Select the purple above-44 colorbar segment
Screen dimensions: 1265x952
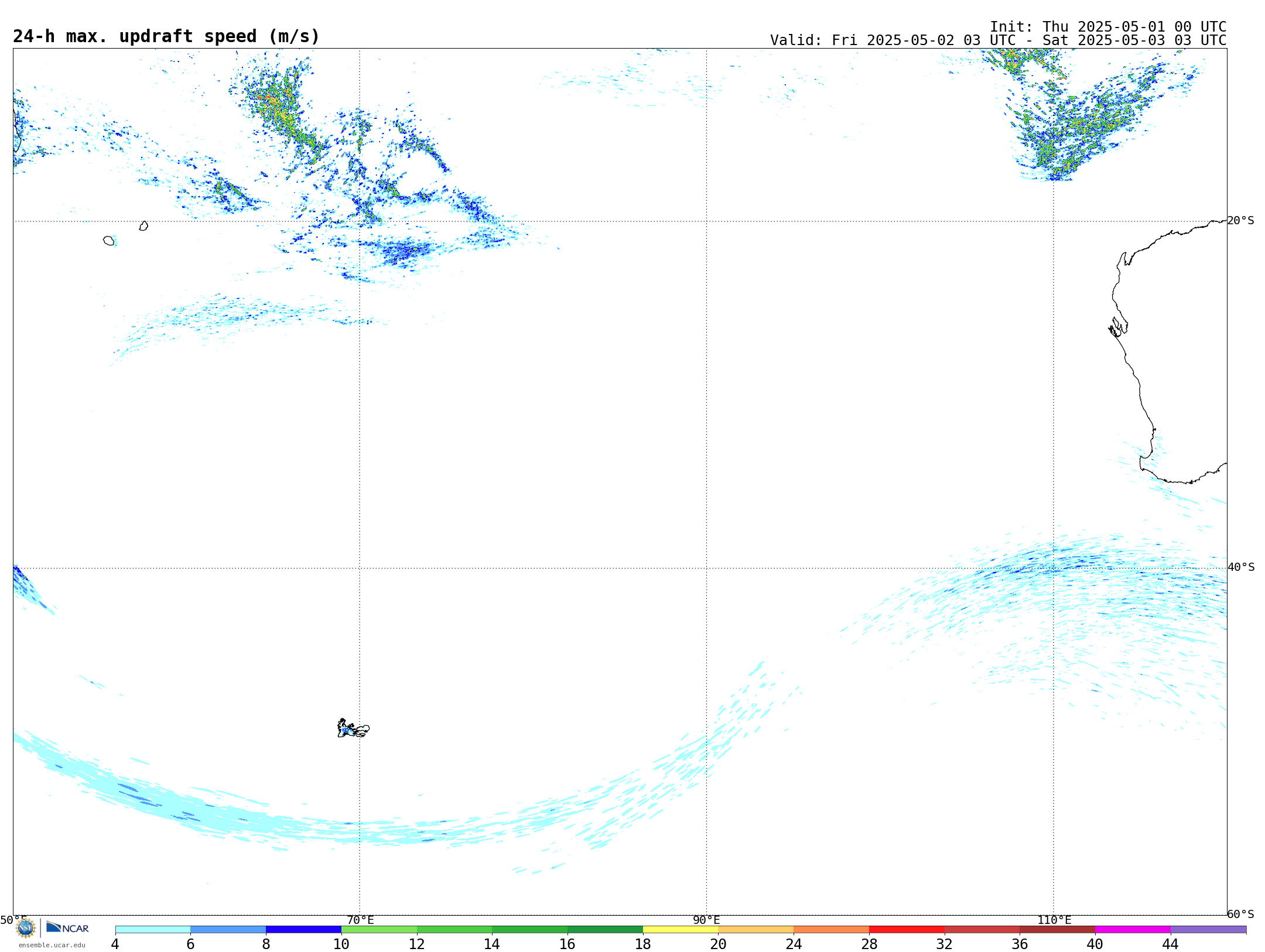coord(1208,930)
